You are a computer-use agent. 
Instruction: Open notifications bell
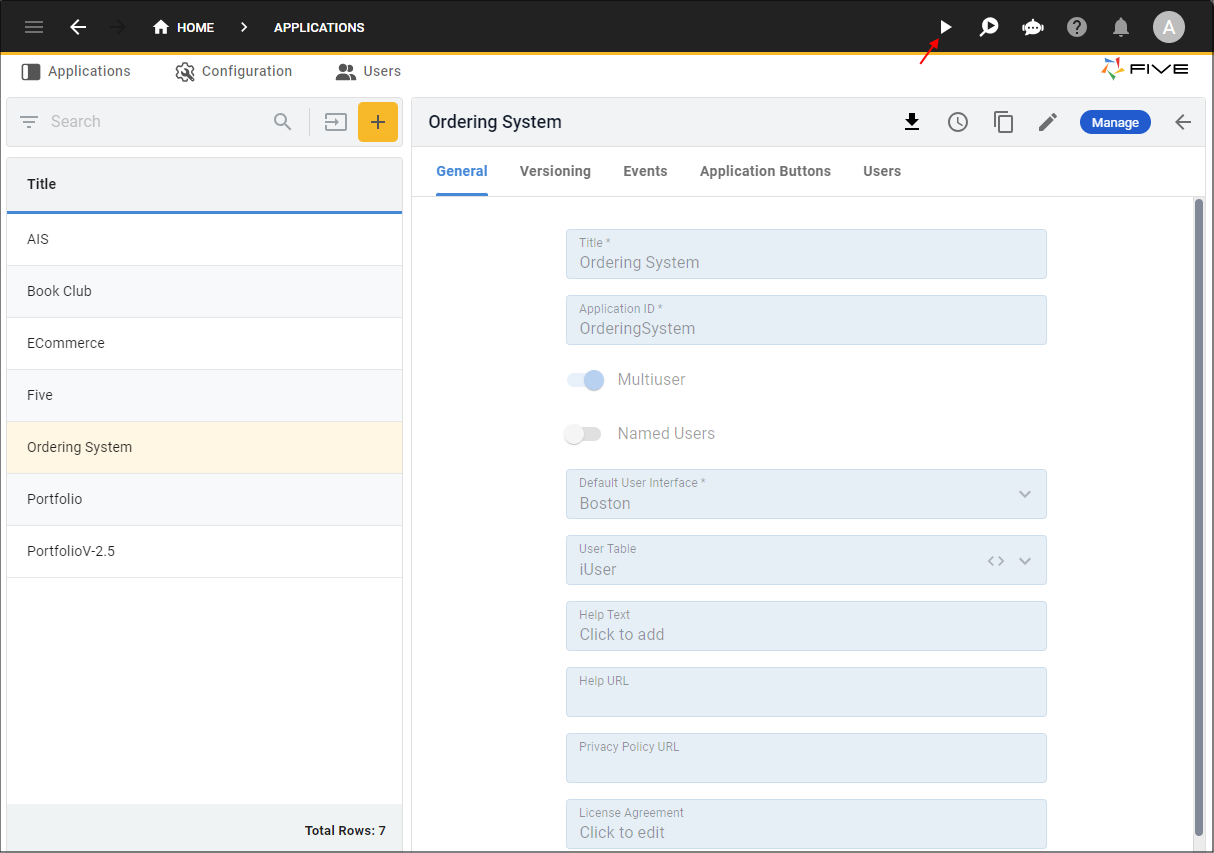coord(1121,27)
